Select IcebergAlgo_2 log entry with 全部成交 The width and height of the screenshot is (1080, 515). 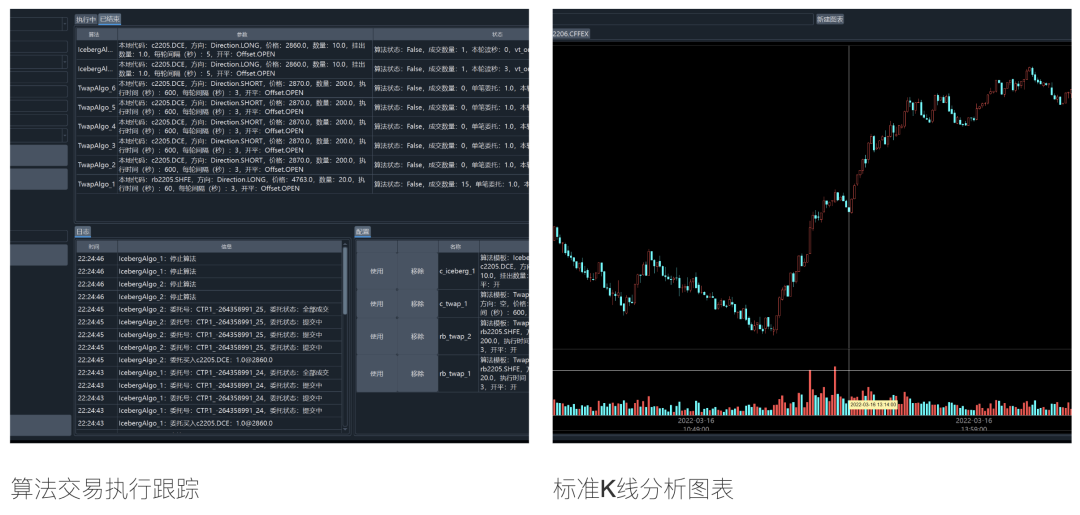(209, 309)
